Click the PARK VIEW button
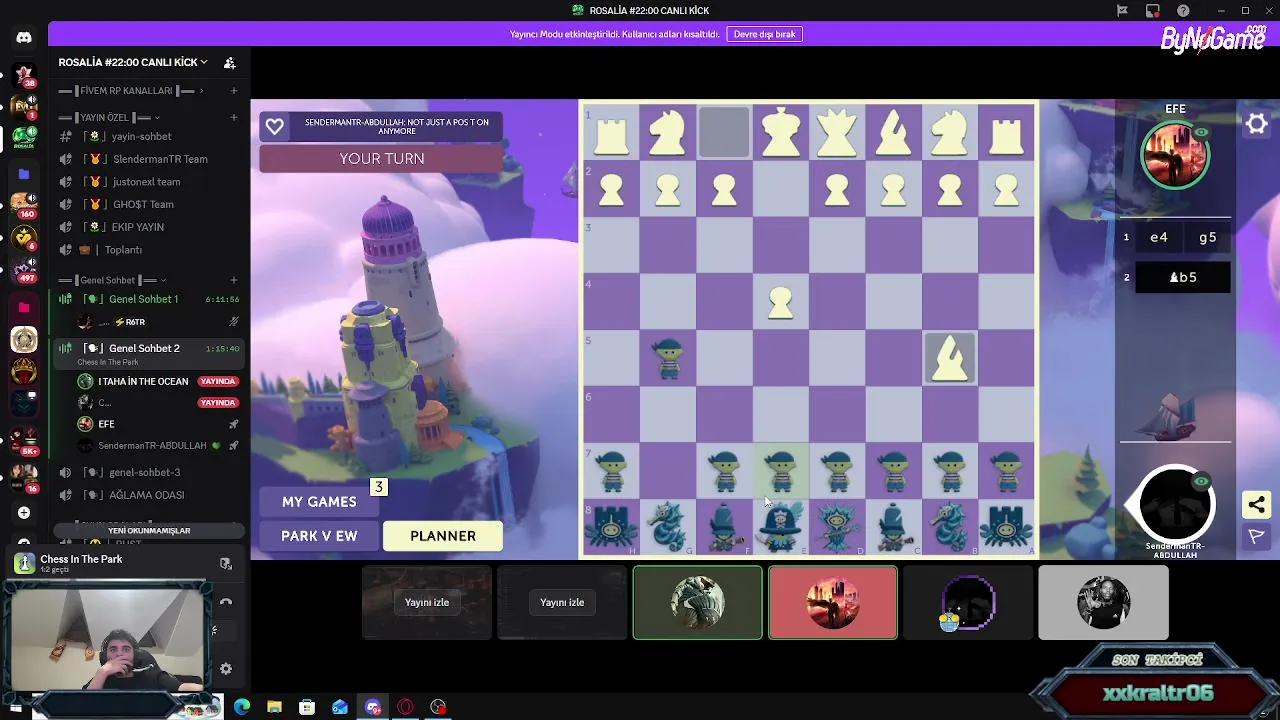The width and height of the screenshot is (1280, 720). (319, 536)
